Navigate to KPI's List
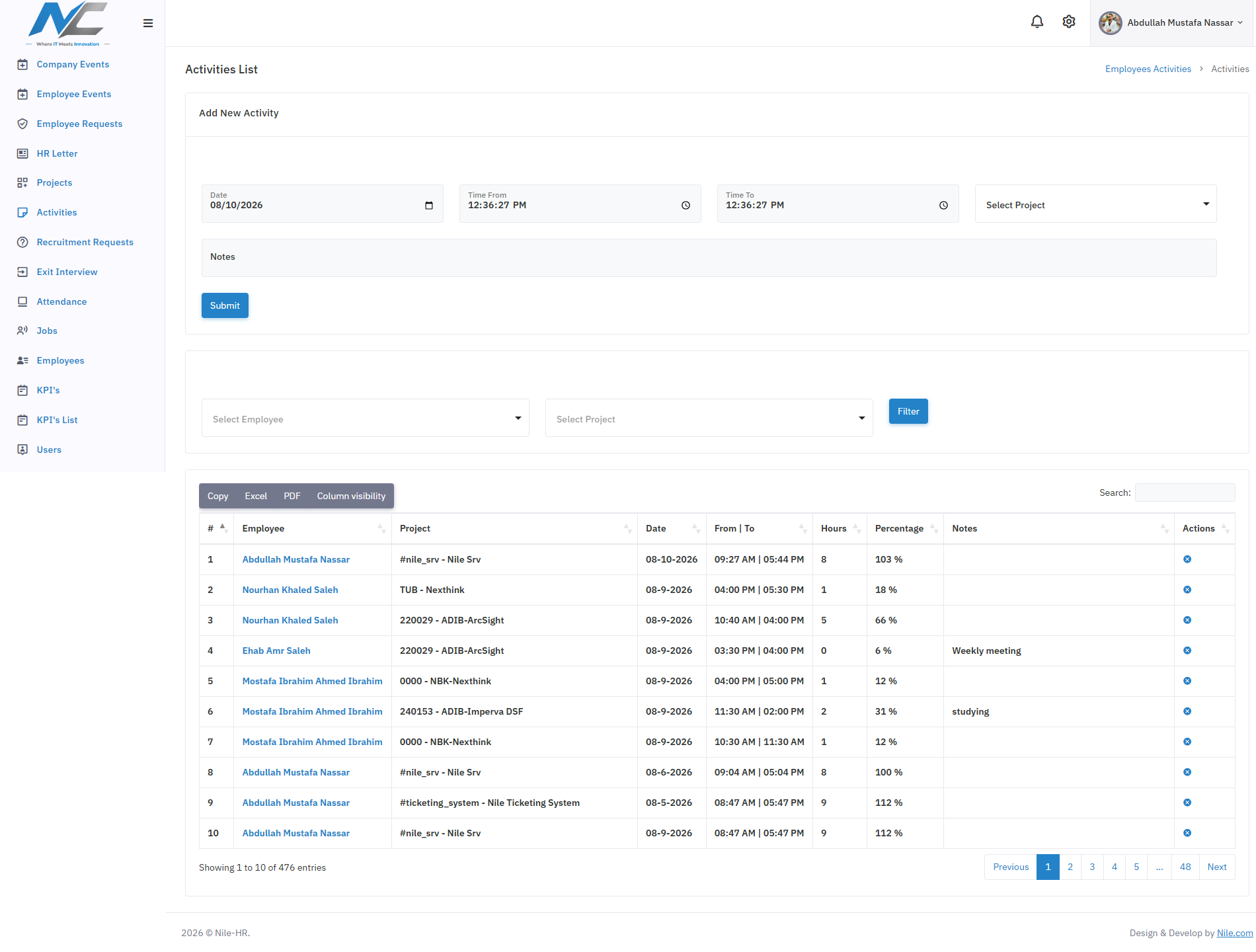 point(57,420)
